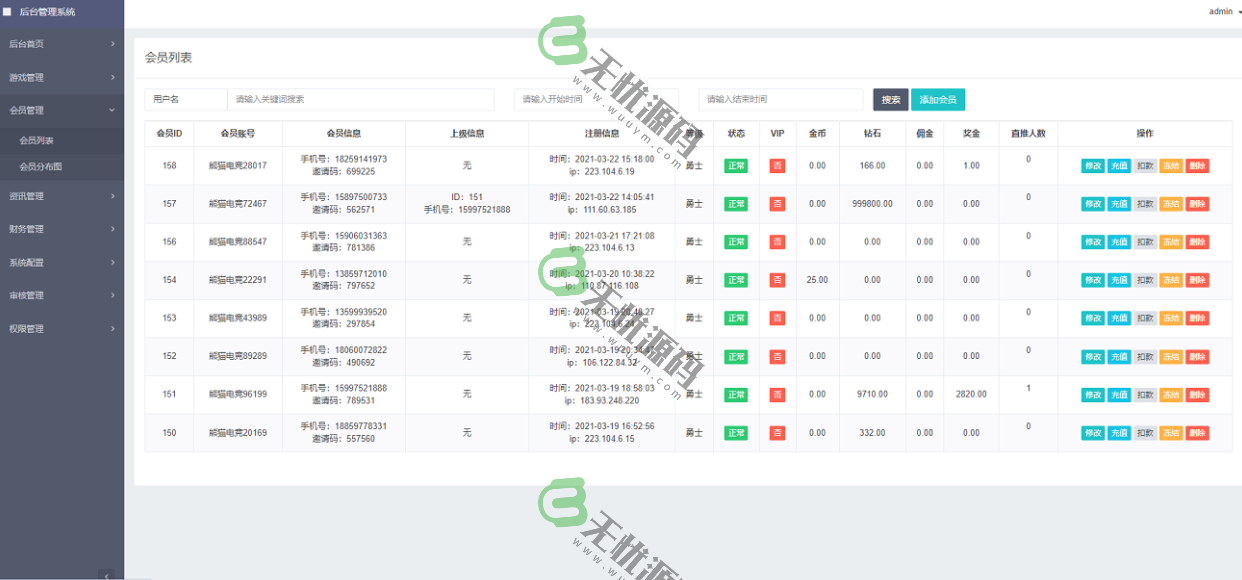Click 充值 for member 157
This screenshot has width=1242, height=580.
click(x=1118, y=204)
